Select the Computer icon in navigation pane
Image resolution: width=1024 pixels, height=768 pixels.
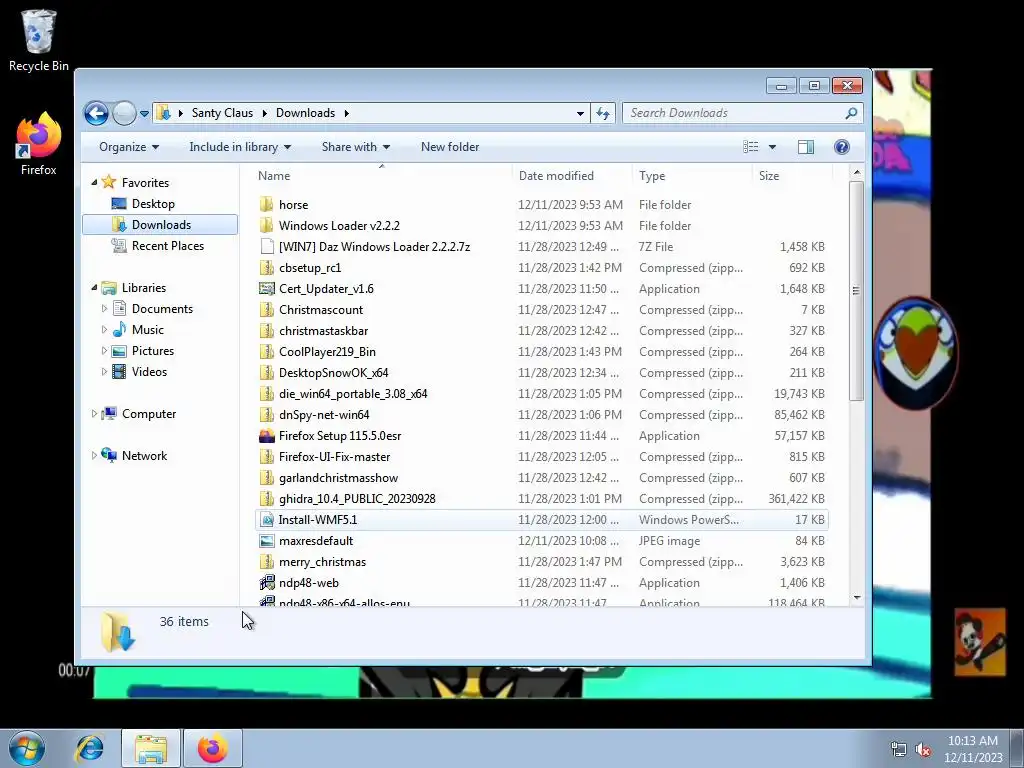pyautogui.click(x=109, y=414)
